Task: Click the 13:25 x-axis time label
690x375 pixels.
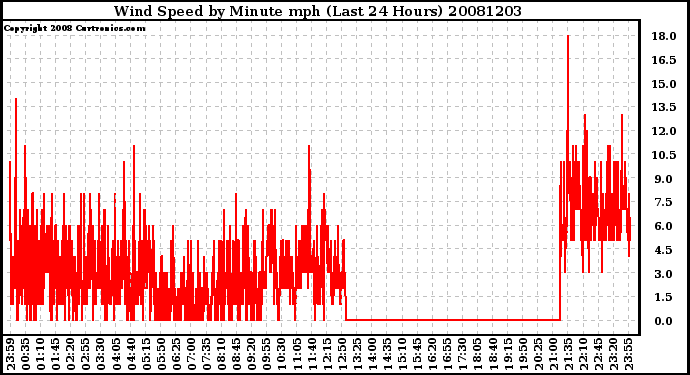Action: coord(356,354)
